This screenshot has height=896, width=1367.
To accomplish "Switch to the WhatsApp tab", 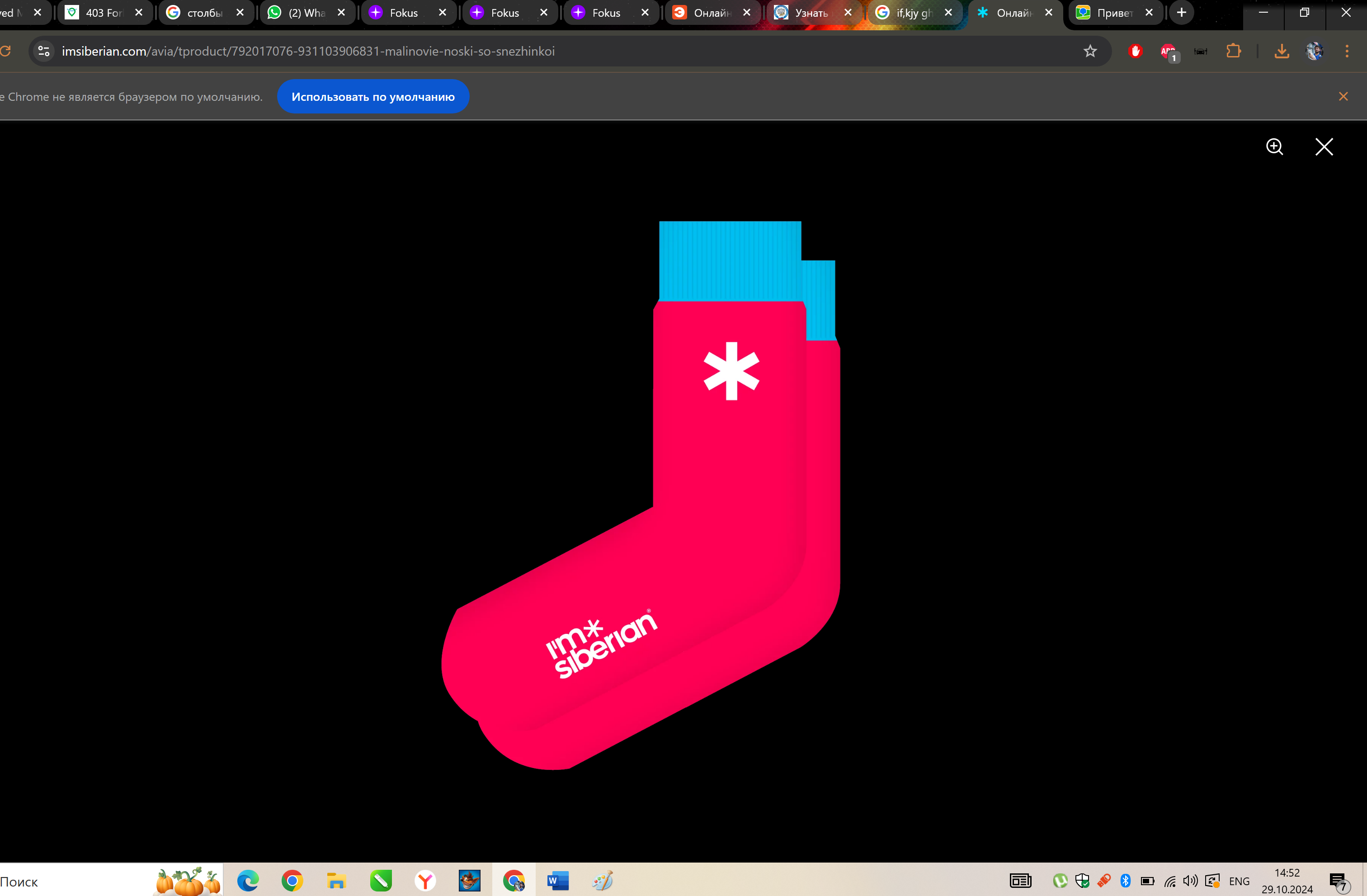I will point(306,13).
